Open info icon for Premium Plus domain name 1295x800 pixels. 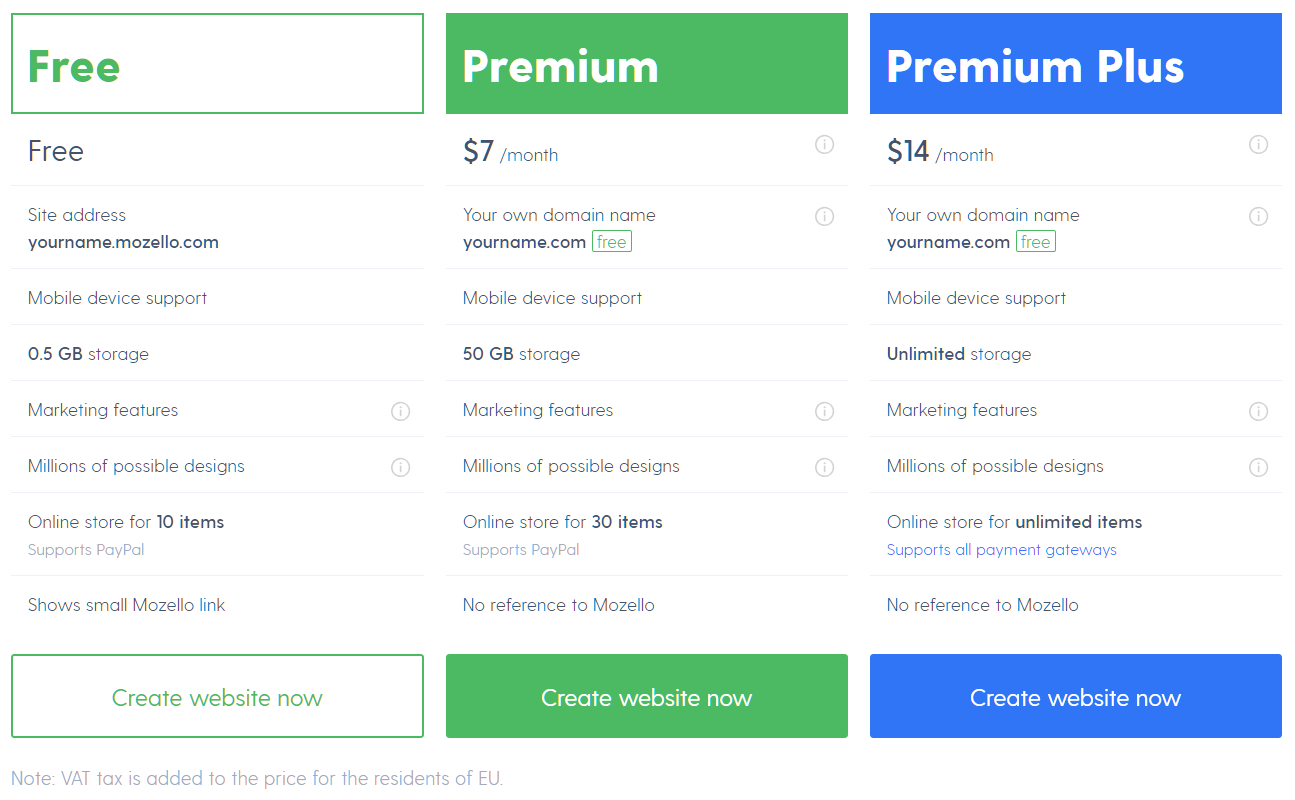click(x=1258, y=216)
